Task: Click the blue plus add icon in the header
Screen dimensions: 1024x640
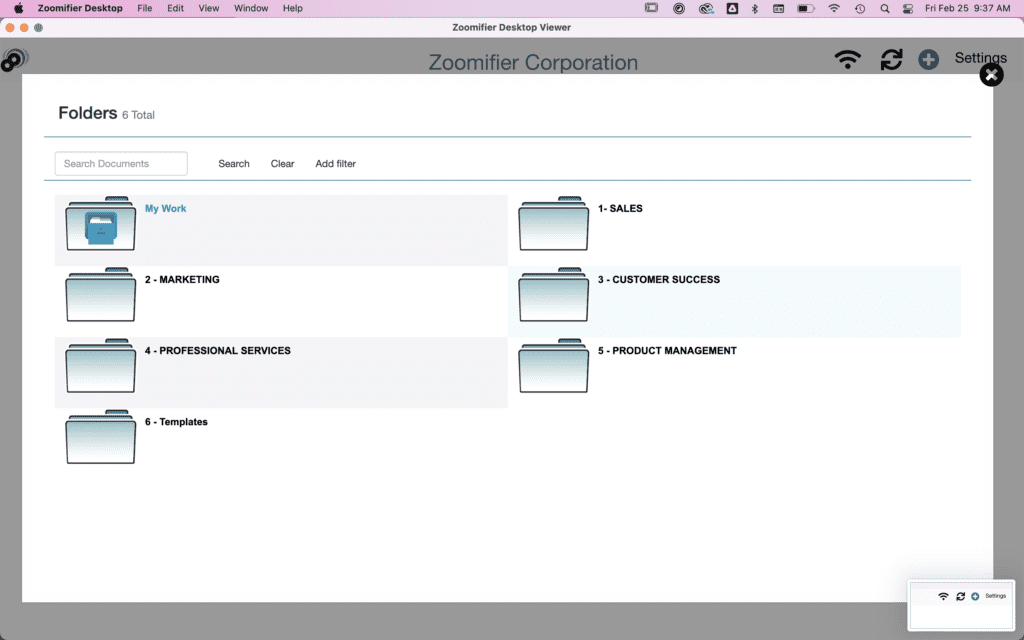Action: click(x=928, y=59)
